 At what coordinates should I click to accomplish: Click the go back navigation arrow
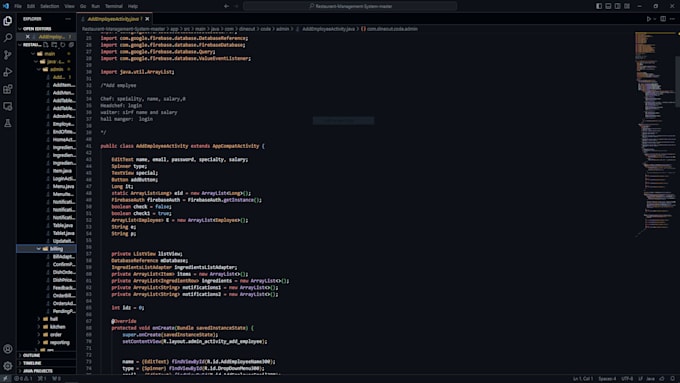coord(226,6)
